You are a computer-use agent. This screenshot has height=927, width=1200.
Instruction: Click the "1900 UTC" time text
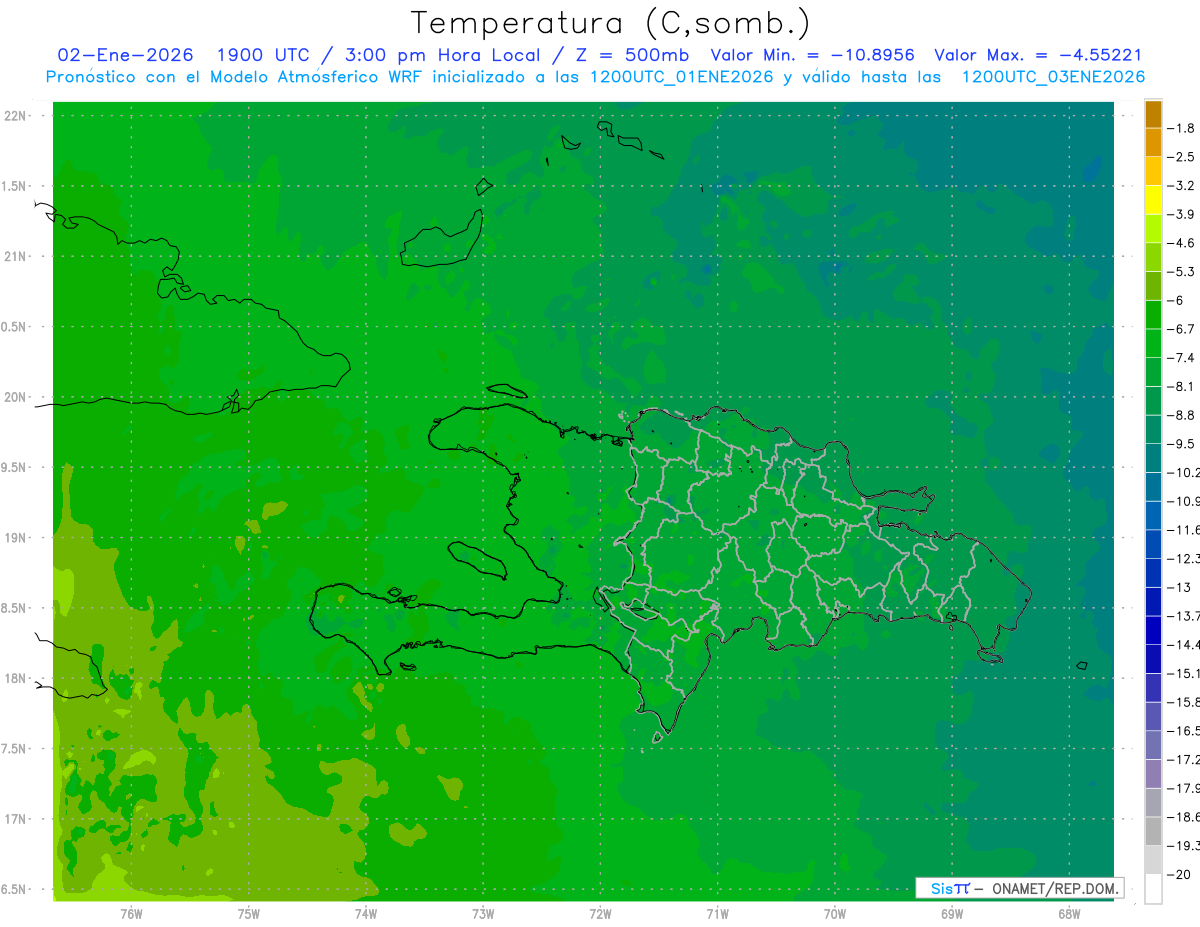[264, 55]
